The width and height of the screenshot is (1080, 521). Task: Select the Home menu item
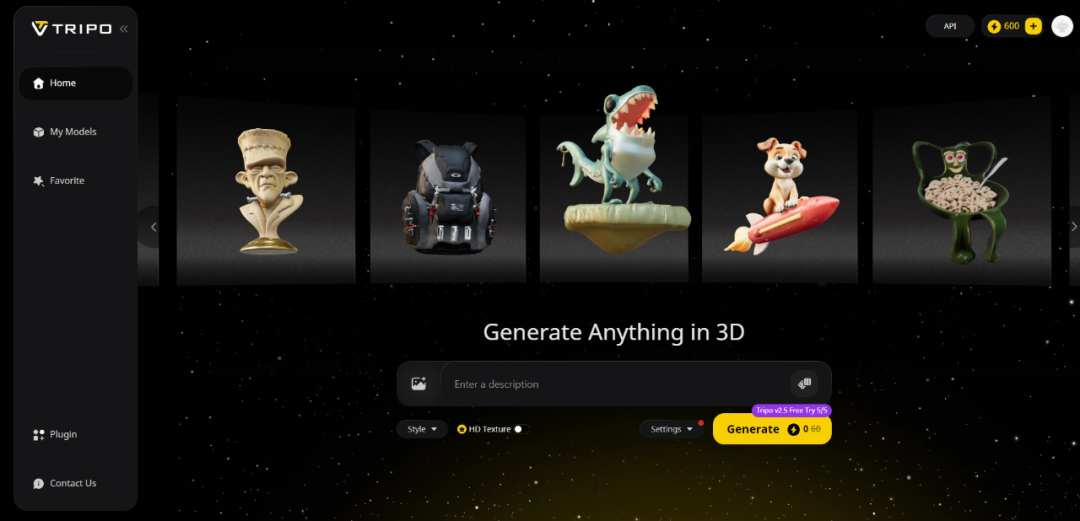(x=75, y=83)
